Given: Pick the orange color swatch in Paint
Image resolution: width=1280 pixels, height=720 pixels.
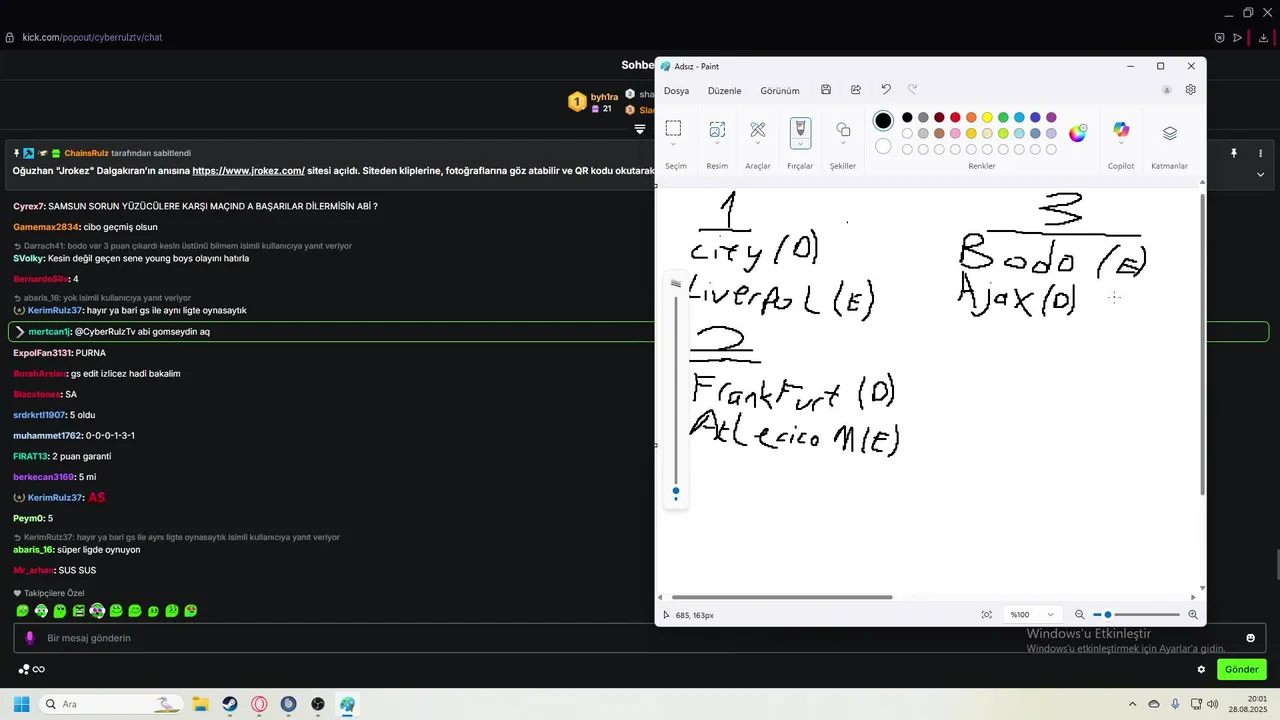Looking at the screenshot, I should coord(971,118).
